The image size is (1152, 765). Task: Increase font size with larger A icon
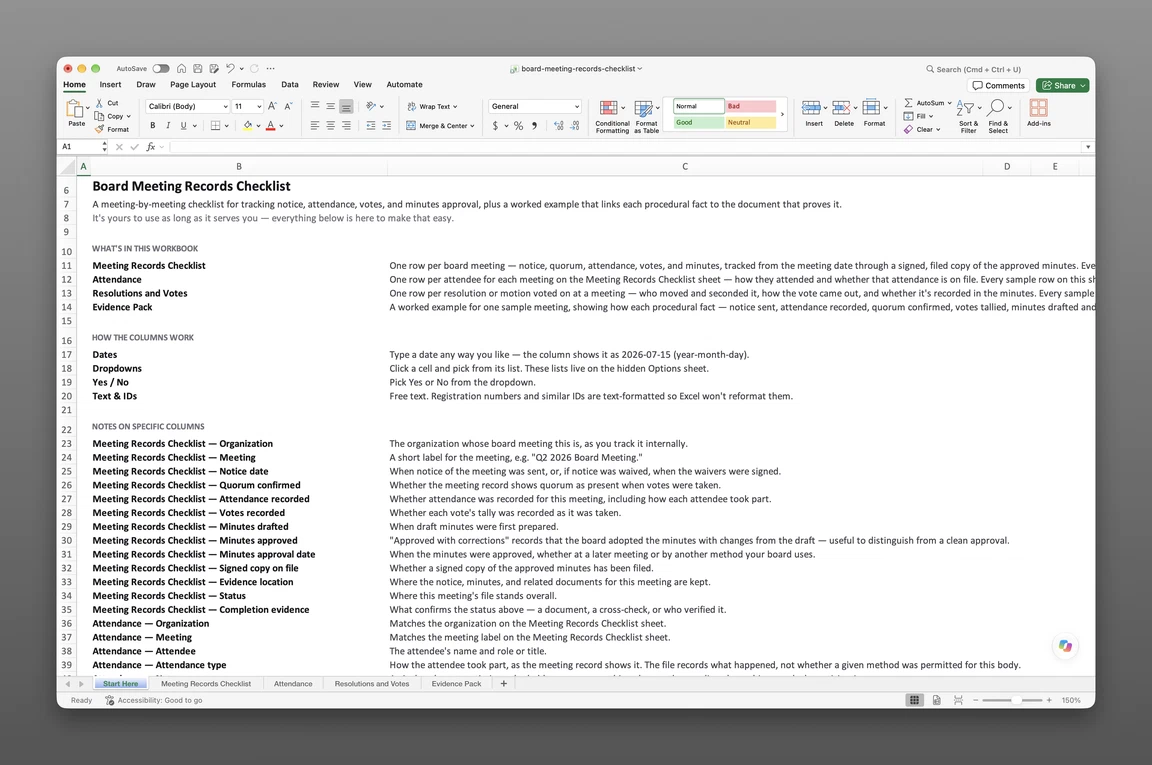click(272, 107)
